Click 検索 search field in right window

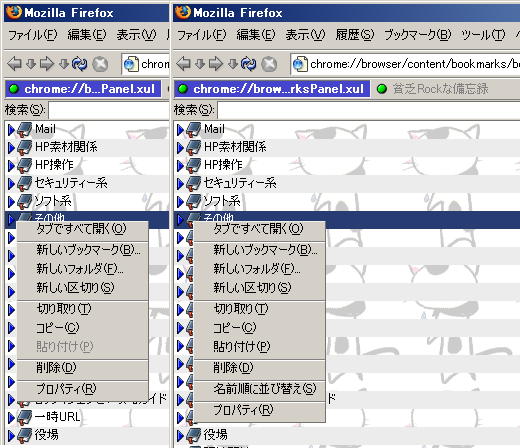tap(369, 110)
